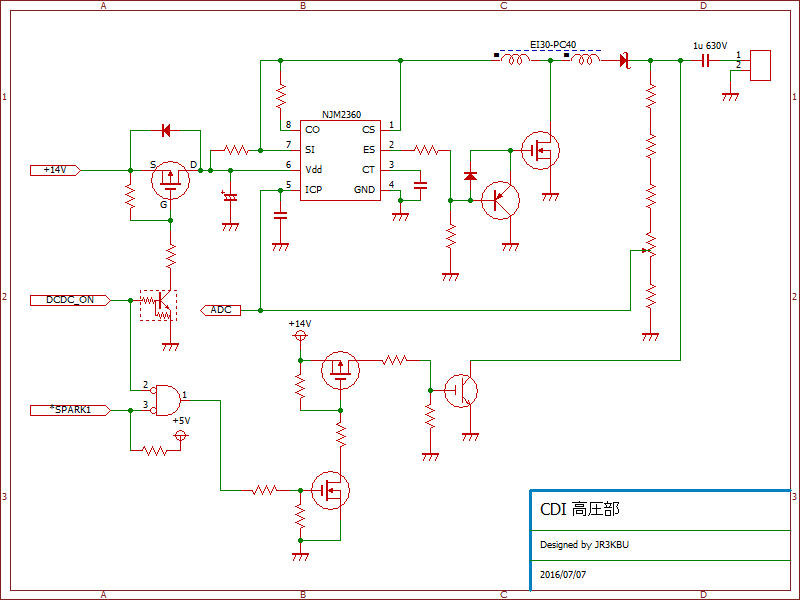Select the diode above the +14V input MOSFET
The height and width of the screenshot is (600, 800).
[x=166, y=130]
